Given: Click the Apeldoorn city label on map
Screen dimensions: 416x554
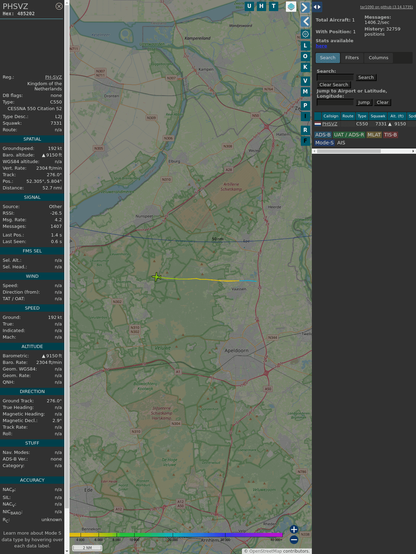Looking at the screenshot, I should pos(236,350).
